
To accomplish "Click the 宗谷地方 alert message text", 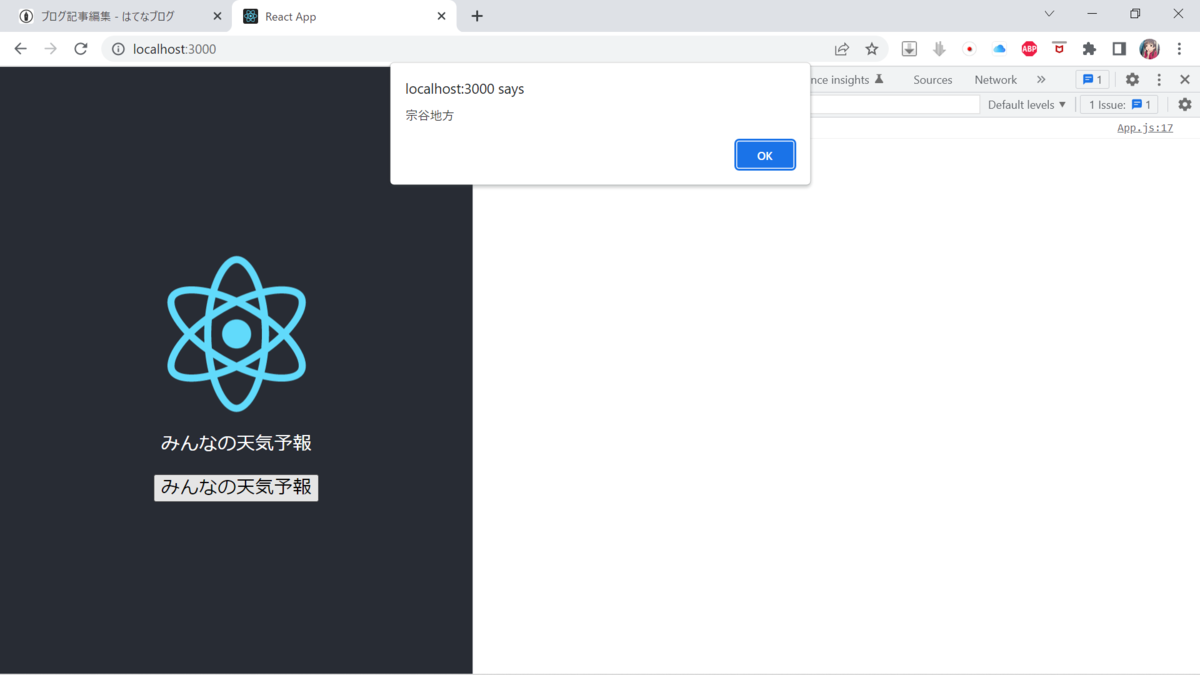I will pos(429,116).
